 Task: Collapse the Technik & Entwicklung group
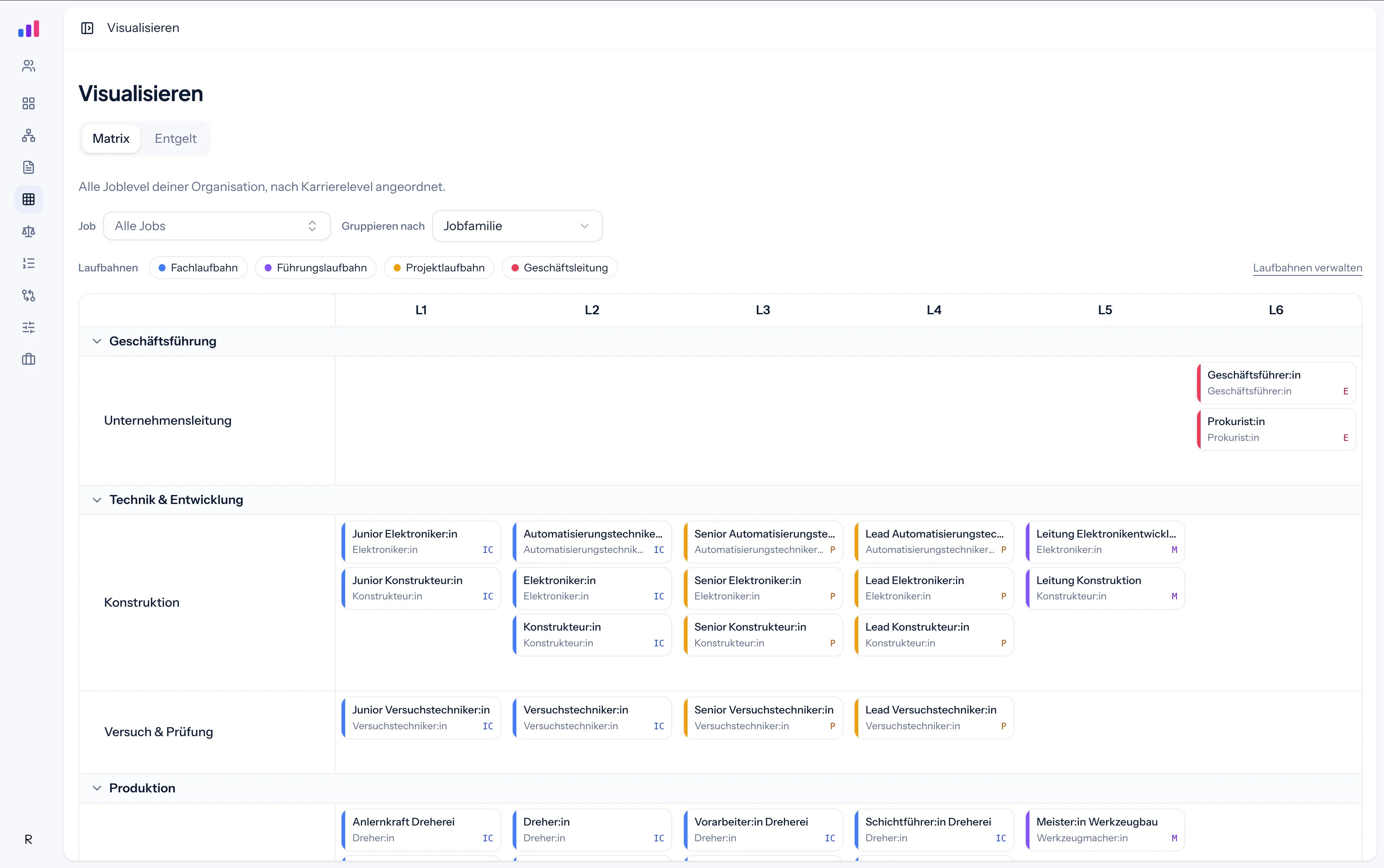(x=97, y=500)
